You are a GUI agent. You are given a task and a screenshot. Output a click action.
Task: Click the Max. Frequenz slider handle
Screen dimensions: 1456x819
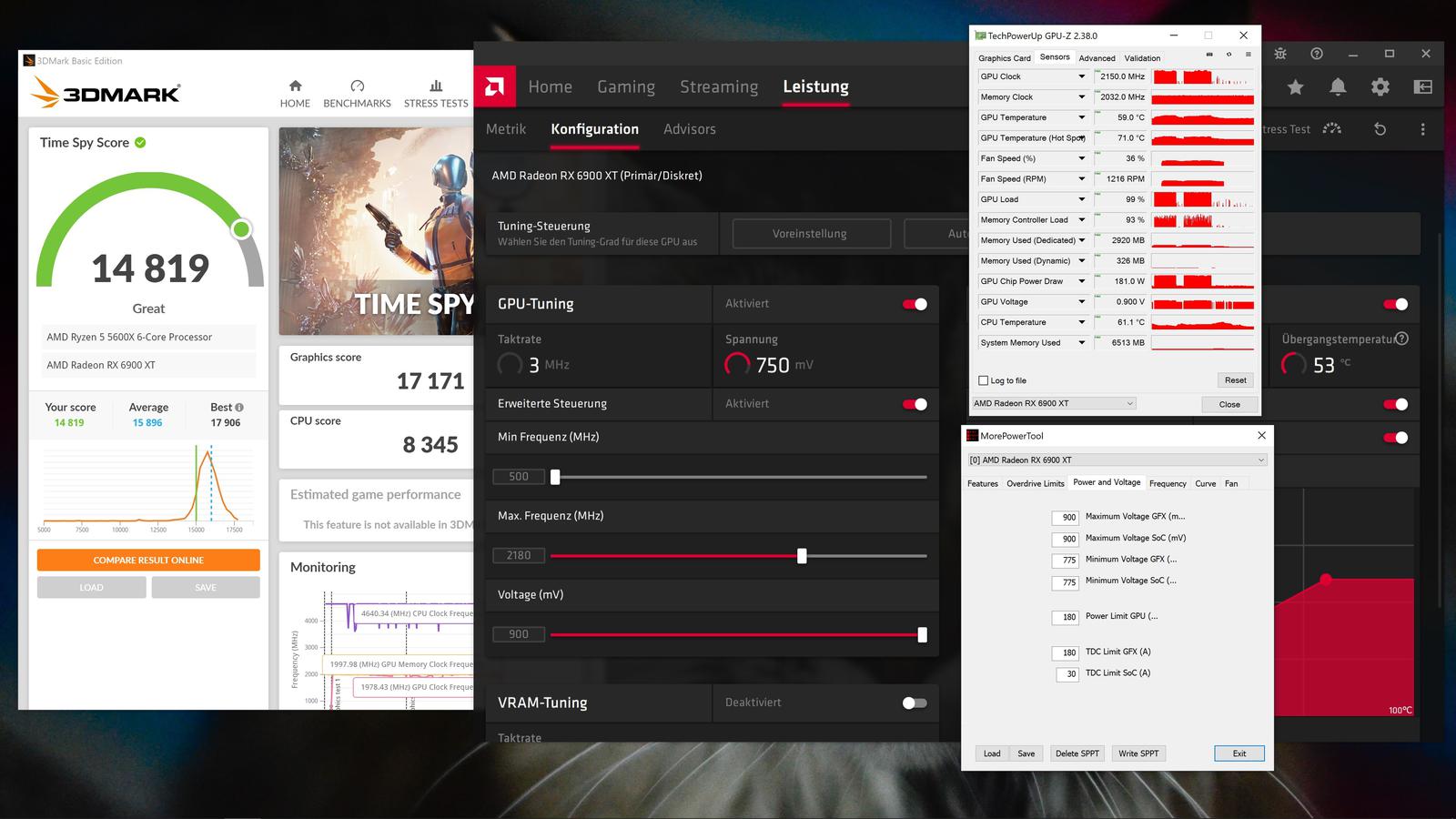(x=802, y=556)
